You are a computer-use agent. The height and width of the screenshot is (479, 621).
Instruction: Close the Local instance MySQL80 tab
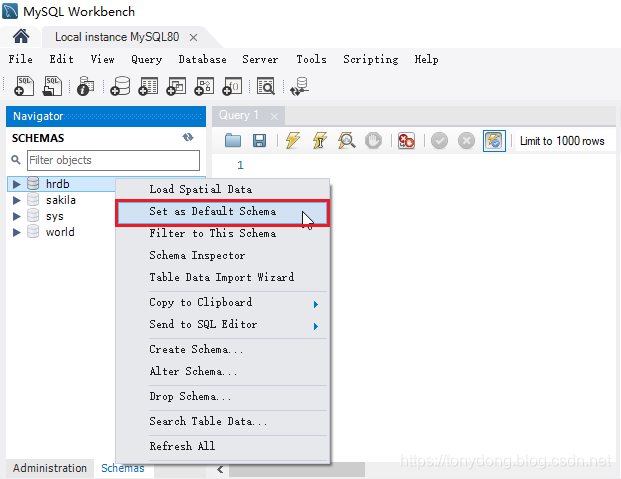coord(193,38)
